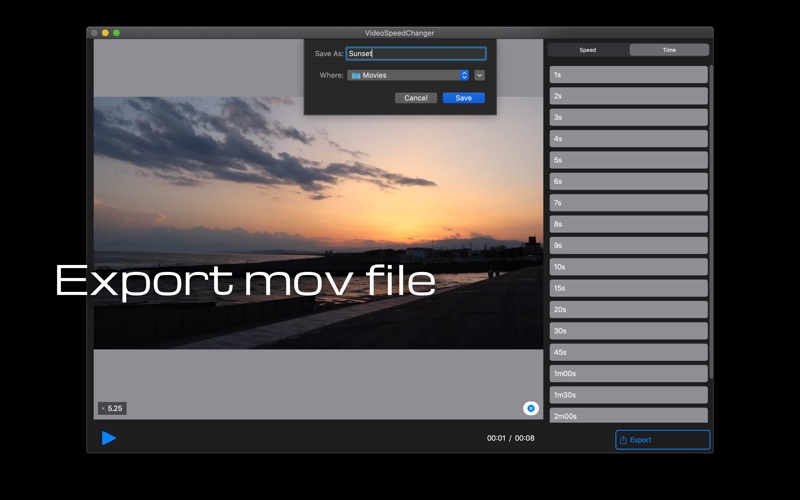Image resolution: width=800 pixels, height=500 pixels.
Task: Pick the 2m00s duration preset
Action: [x=629, y=415]
